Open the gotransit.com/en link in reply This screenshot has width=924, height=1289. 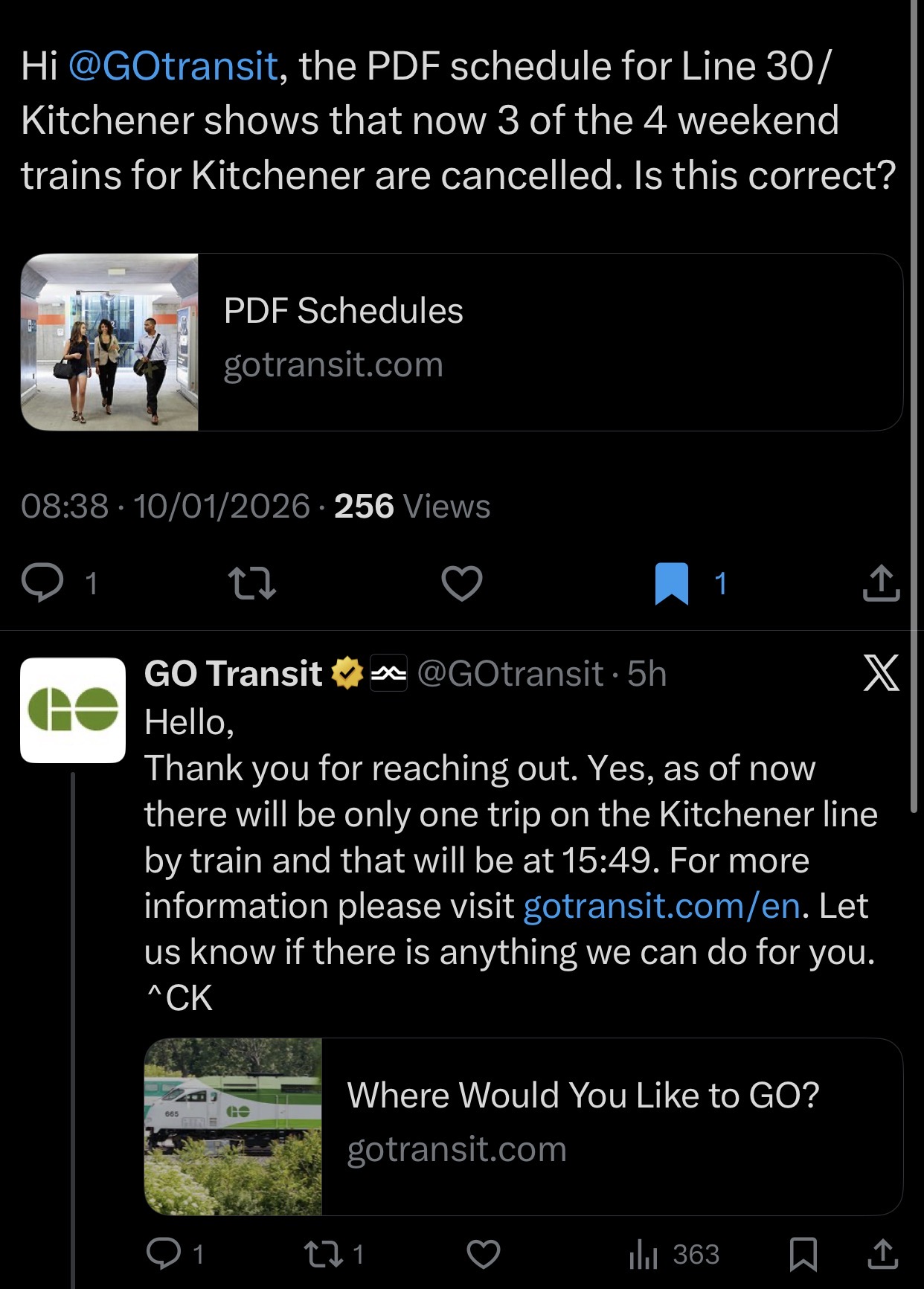662,906
